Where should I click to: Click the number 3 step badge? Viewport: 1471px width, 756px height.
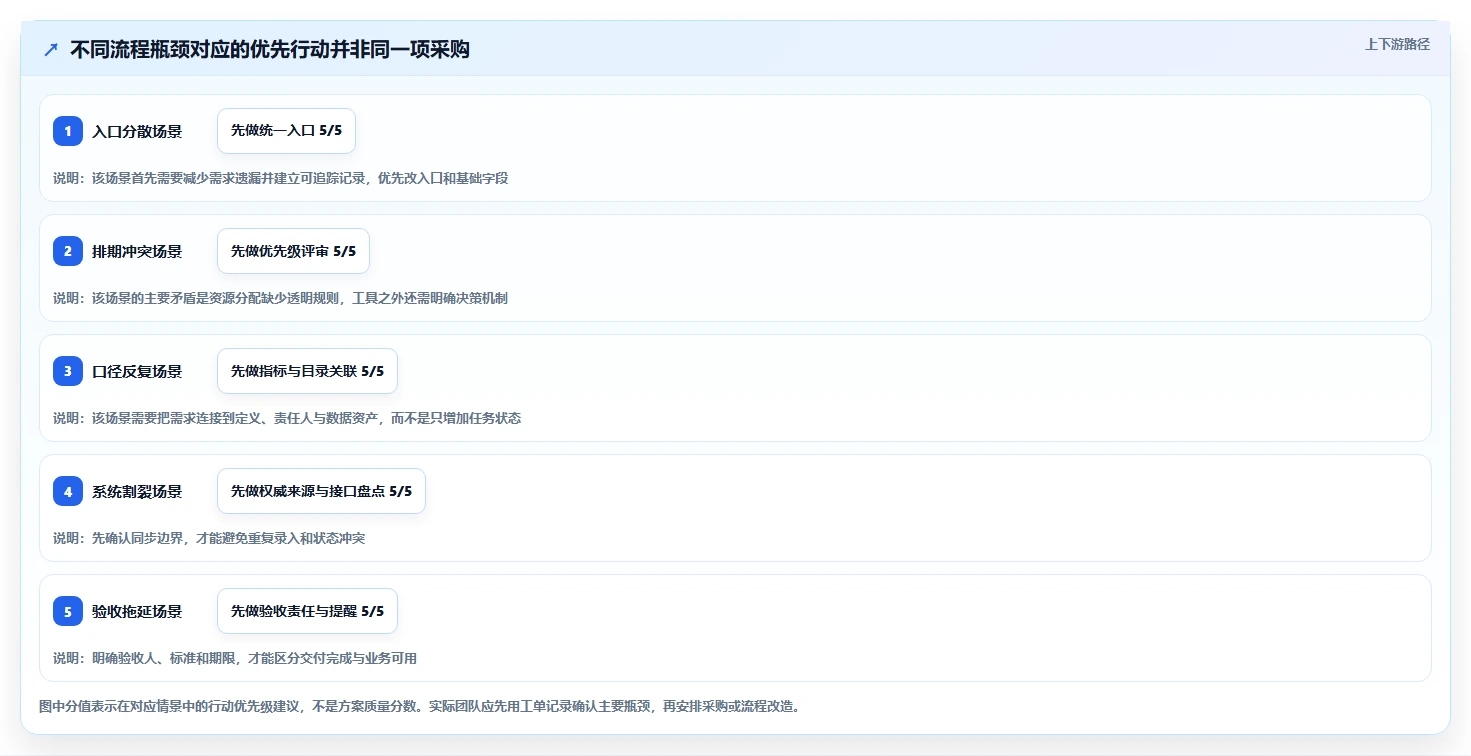click(68, 371)
